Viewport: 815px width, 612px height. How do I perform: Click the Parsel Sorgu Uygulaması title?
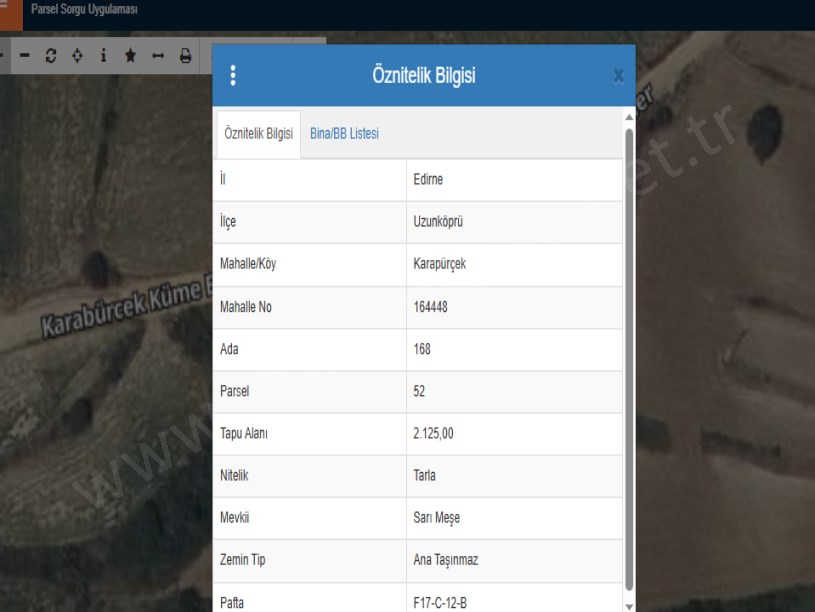click(84, 10)
